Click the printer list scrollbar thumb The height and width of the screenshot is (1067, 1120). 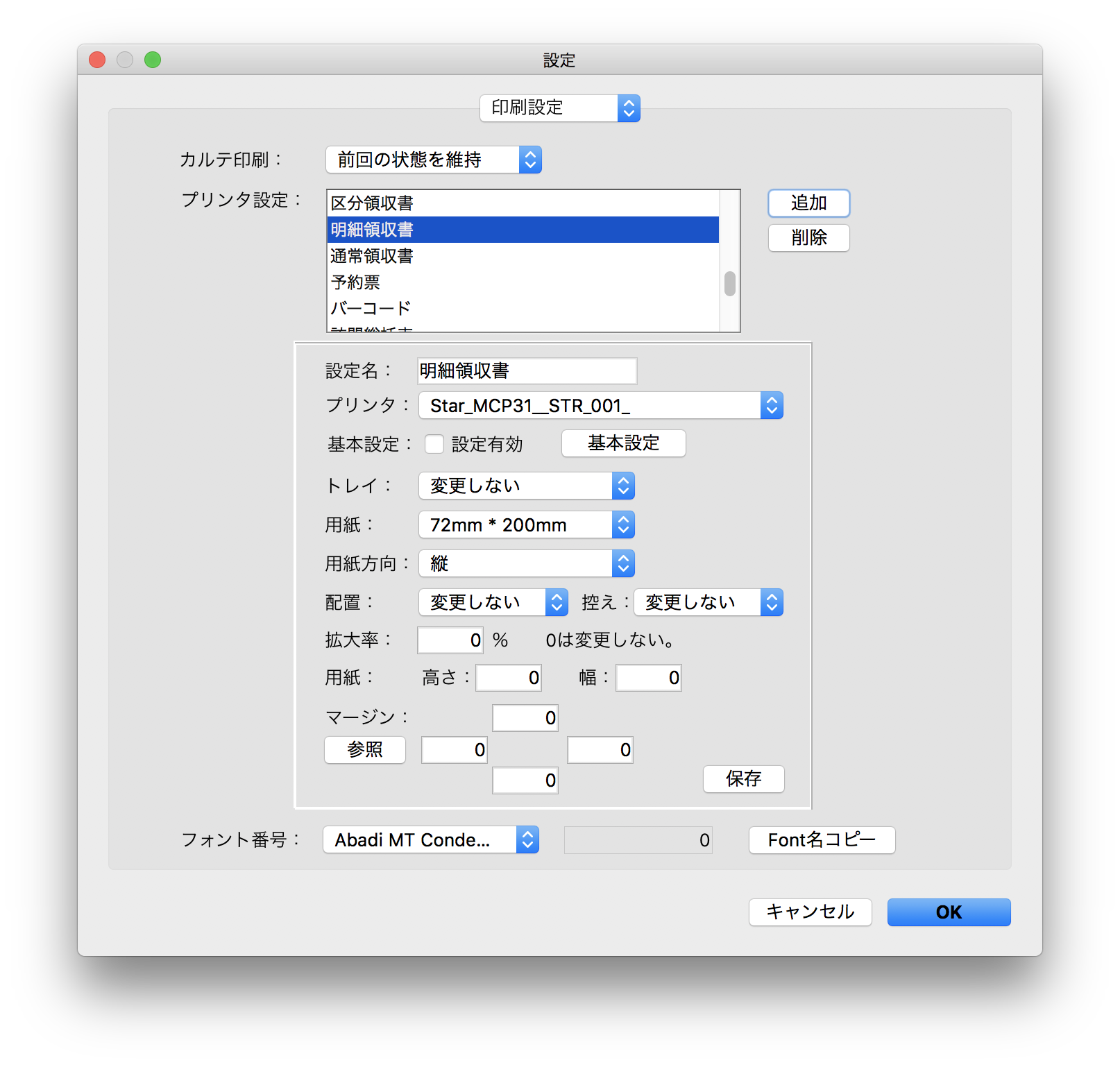[729, 284]
